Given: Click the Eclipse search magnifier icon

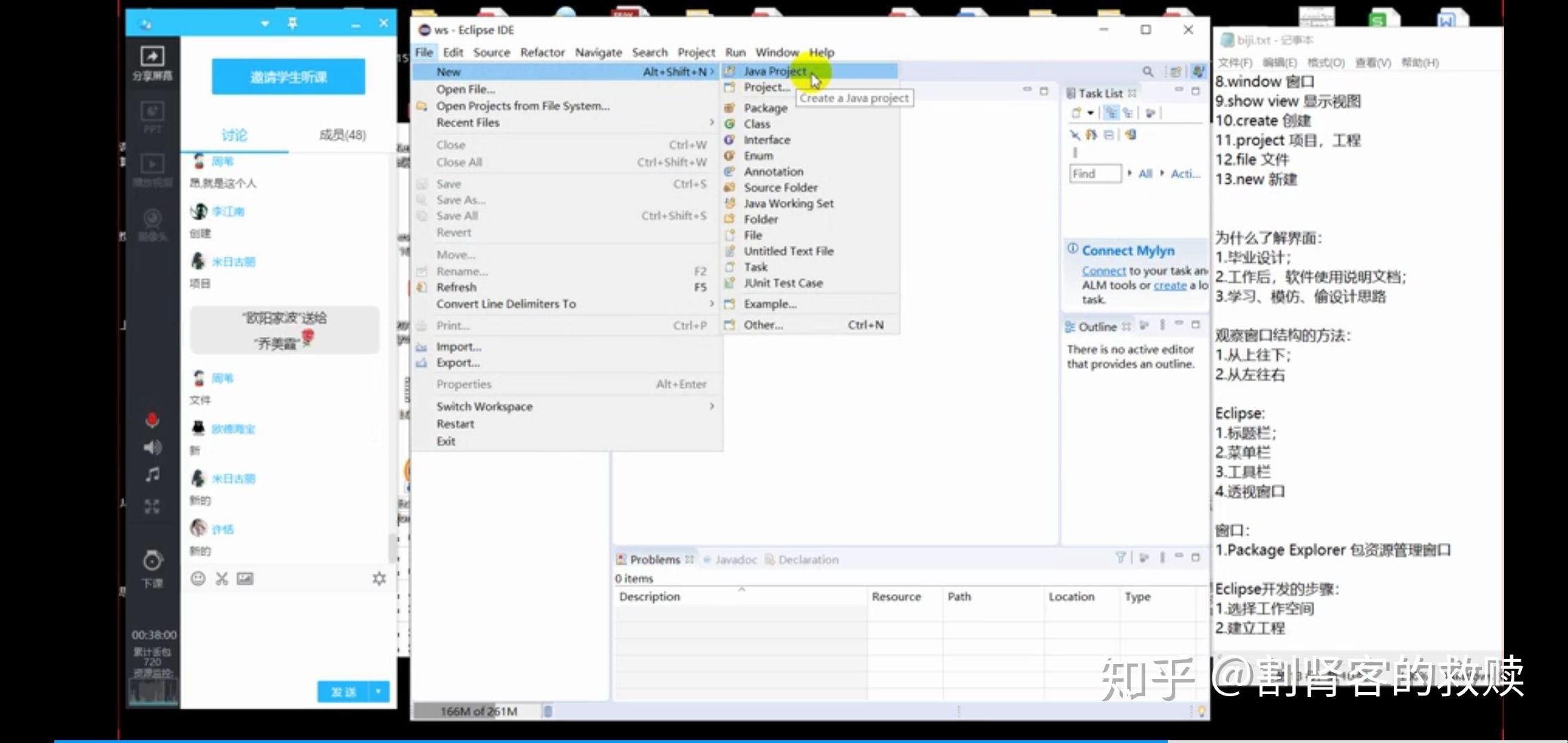Looking at the screenshot, I should click(1148, 72).
